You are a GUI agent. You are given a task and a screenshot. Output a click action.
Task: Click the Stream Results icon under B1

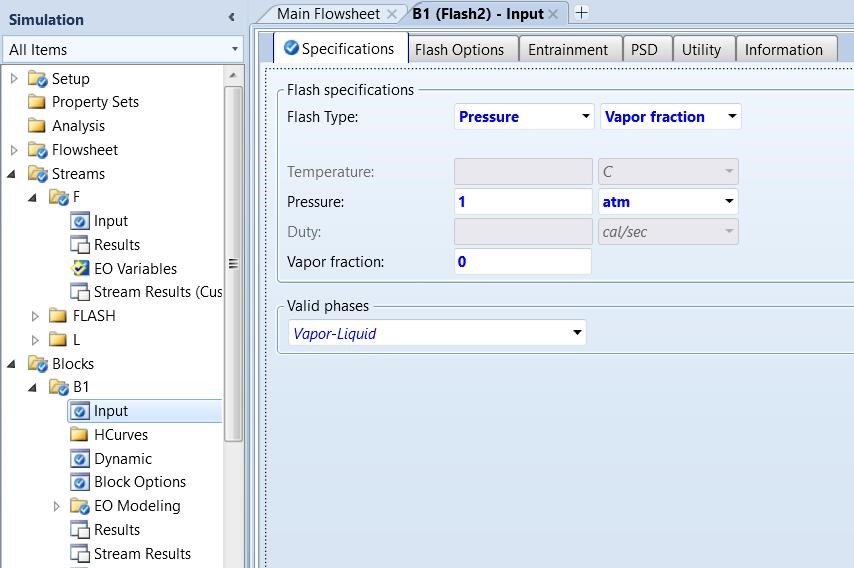(x=80, y=554)
